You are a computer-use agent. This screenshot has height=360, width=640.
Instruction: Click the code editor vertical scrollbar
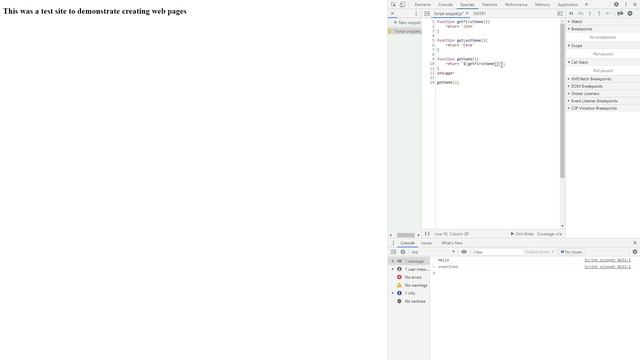[562, 100]
